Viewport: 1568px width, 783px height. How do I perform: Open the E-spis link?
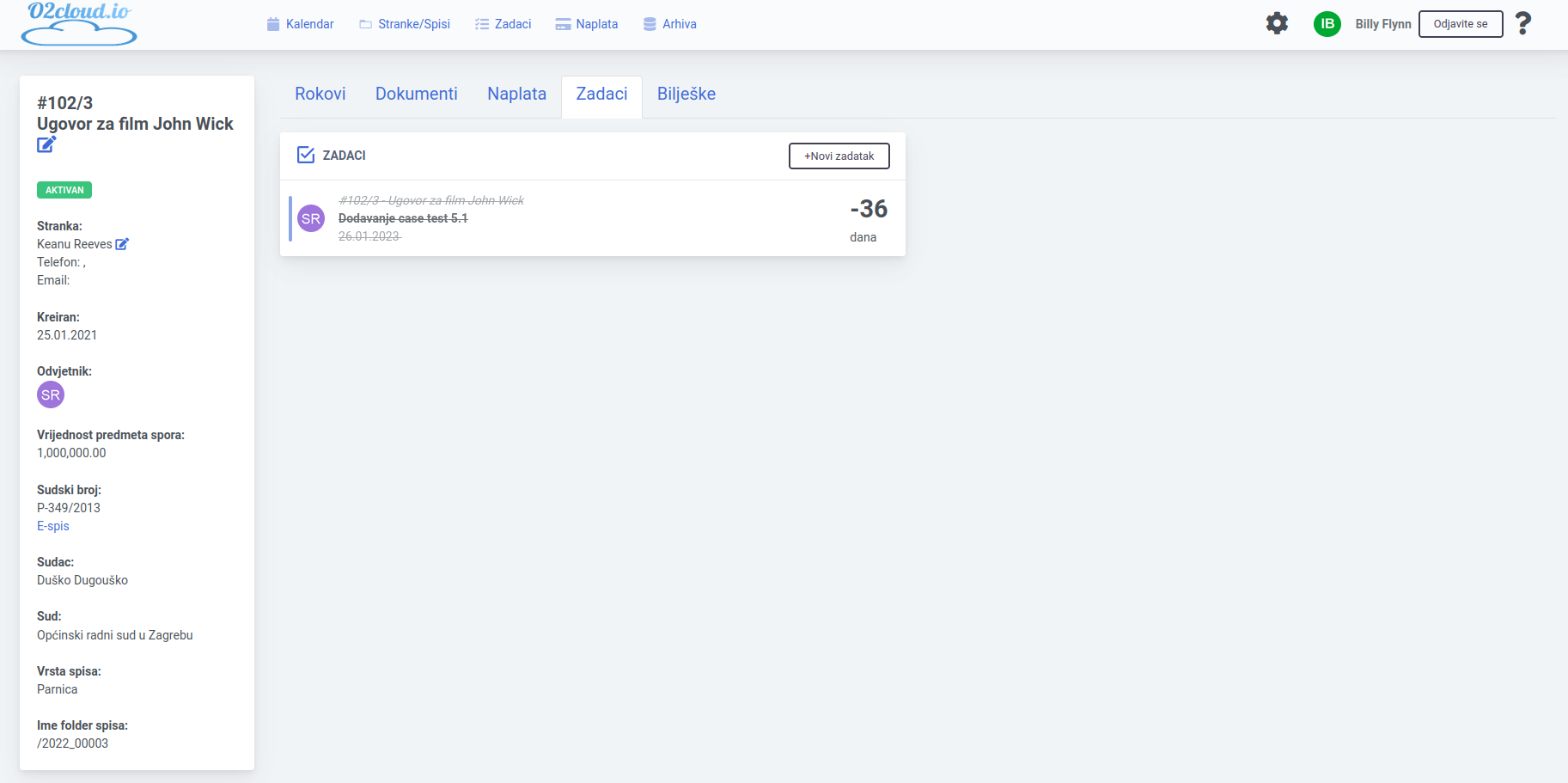(x=53, y=526)
